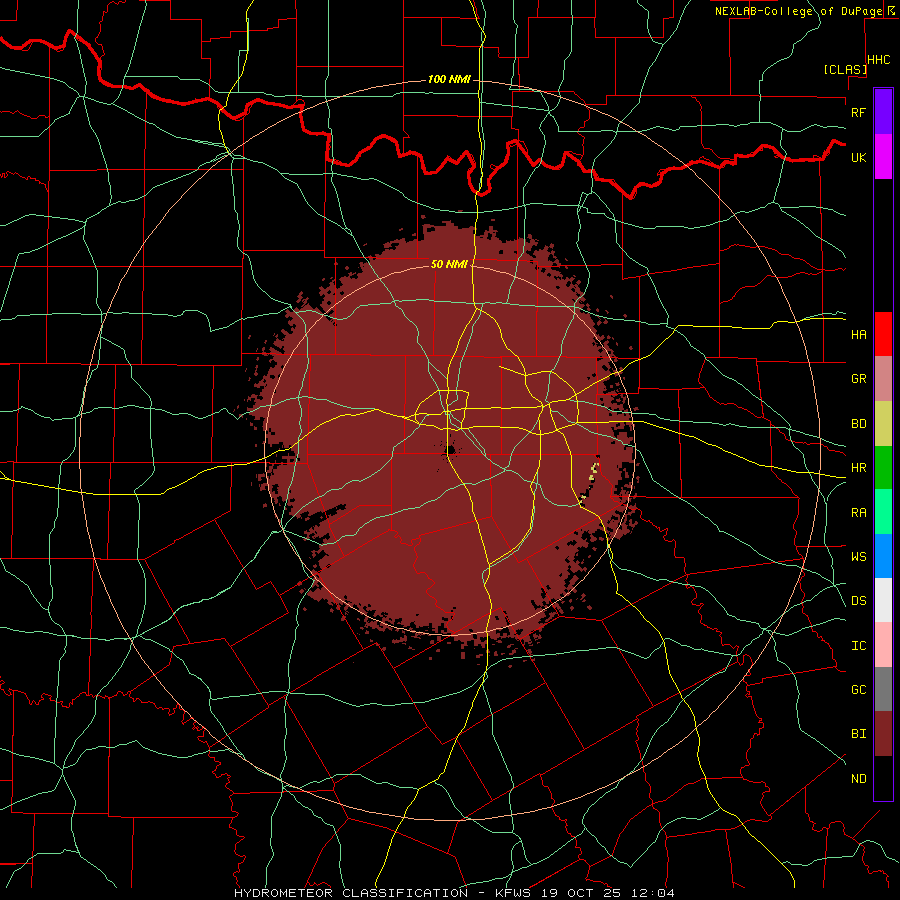Click the GC legend label
Screen dimensions: 900x900
click(858, 689)
